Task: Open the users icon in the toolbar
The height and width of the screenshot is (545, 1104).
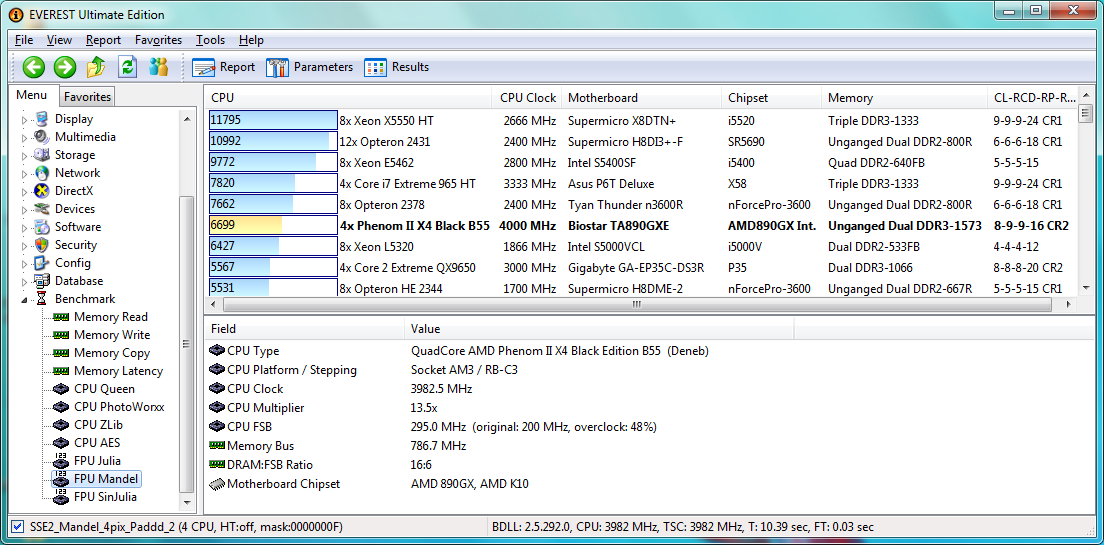Action: [x=158, y=67]
